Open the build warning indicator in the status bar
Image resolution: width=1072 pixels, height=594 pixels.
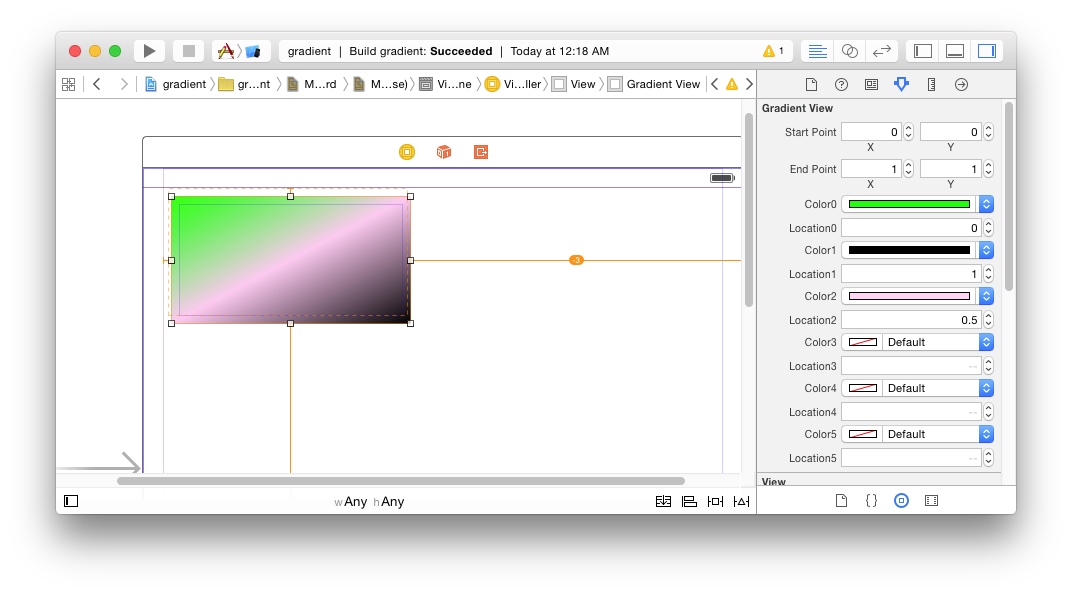tap(774, 51)
